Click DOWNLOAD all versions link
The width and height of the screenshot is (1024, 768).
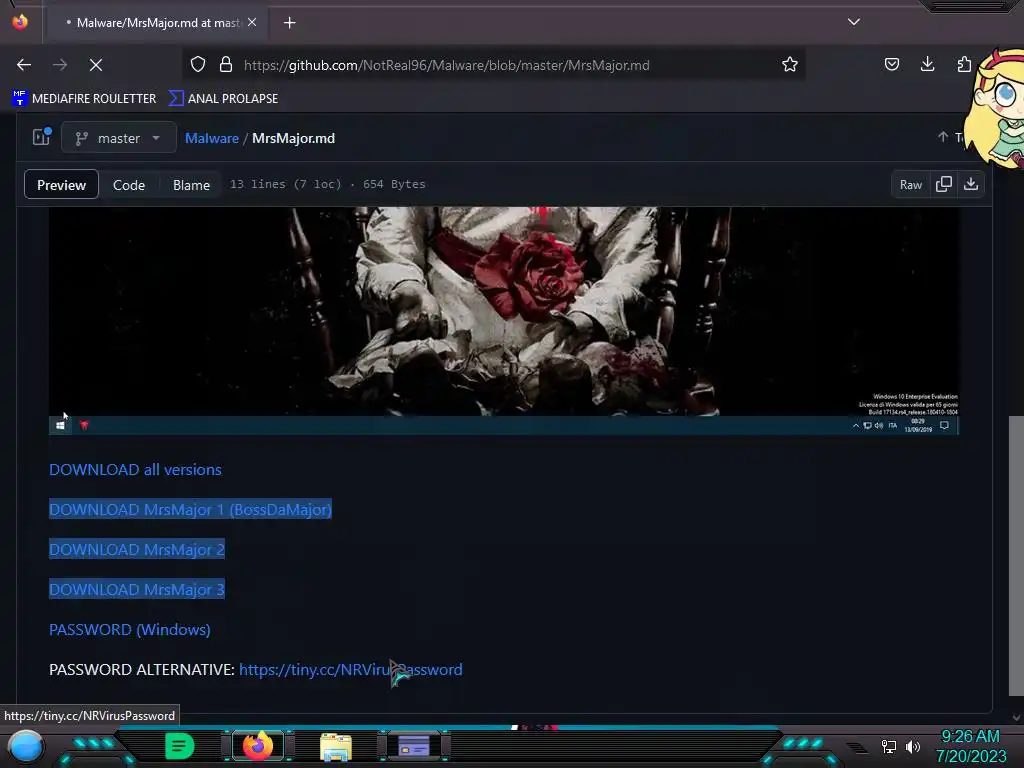135,470
